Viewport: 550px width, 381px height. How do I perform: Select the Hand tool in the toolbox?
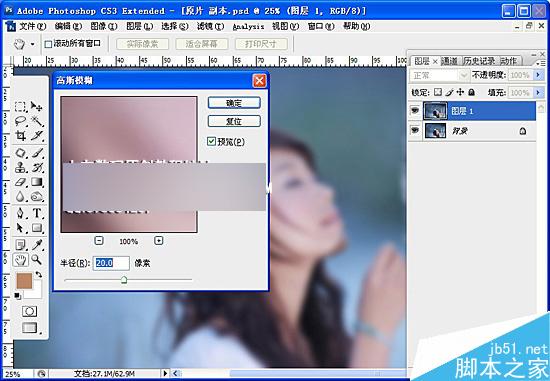20,260
